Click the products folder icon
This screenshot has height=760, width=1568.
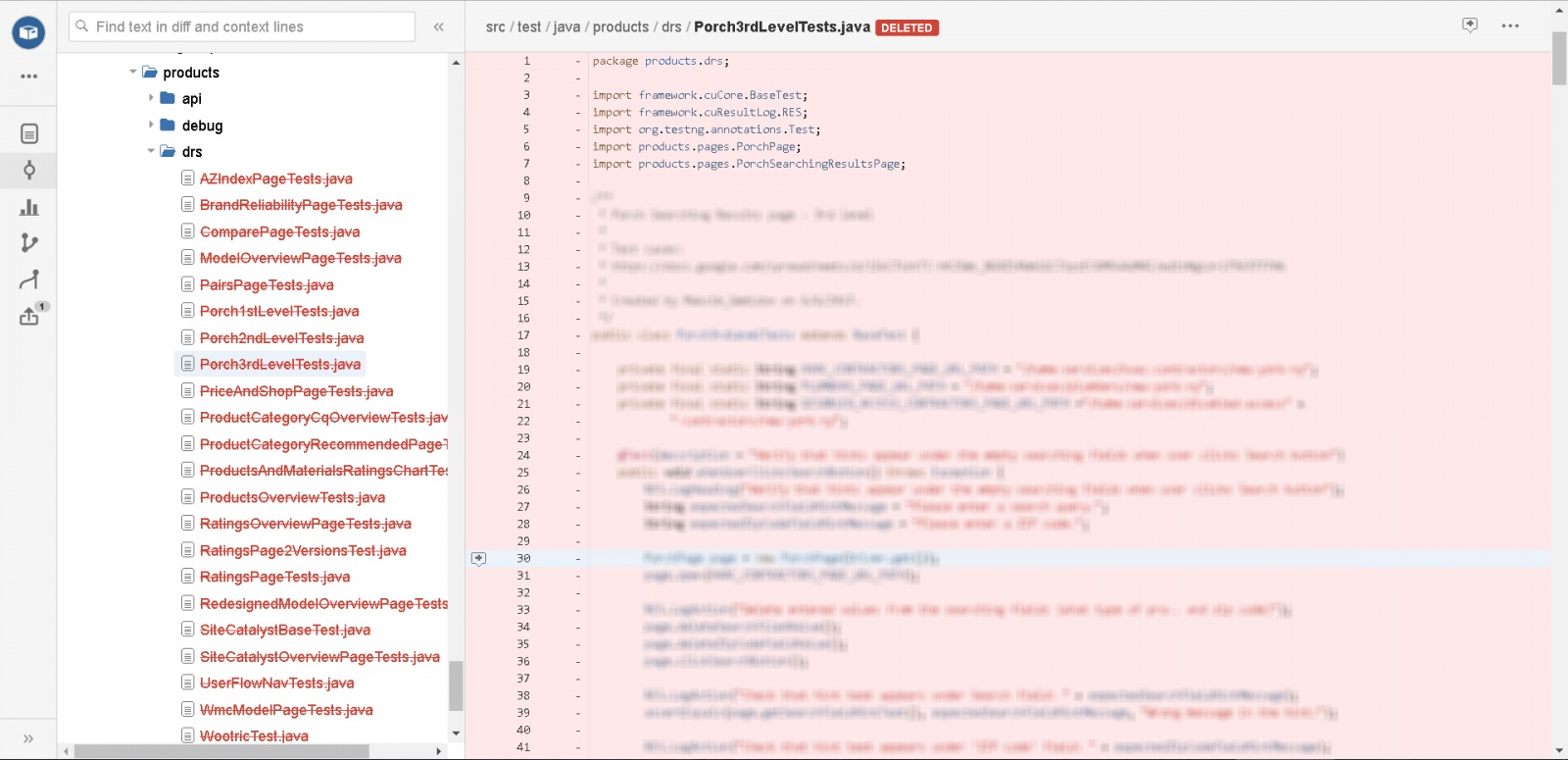coord(150,73)
